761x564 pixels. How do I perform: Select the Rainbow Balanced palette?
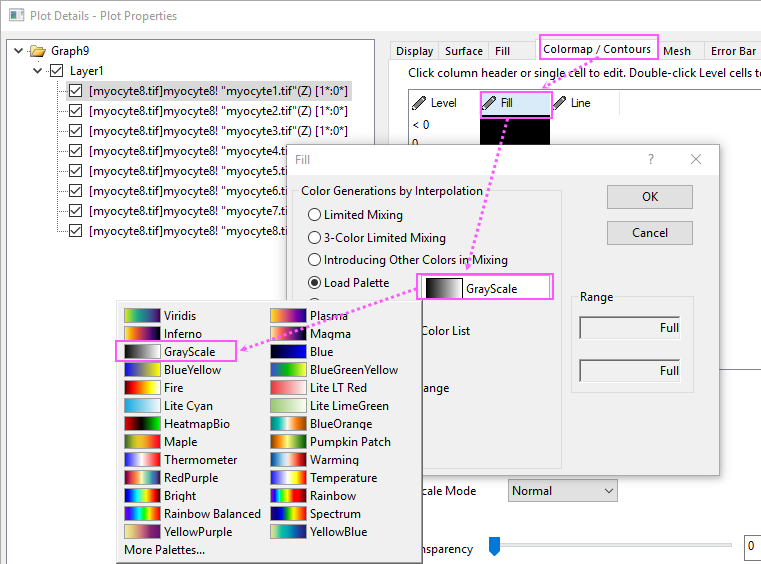point(192,513)
